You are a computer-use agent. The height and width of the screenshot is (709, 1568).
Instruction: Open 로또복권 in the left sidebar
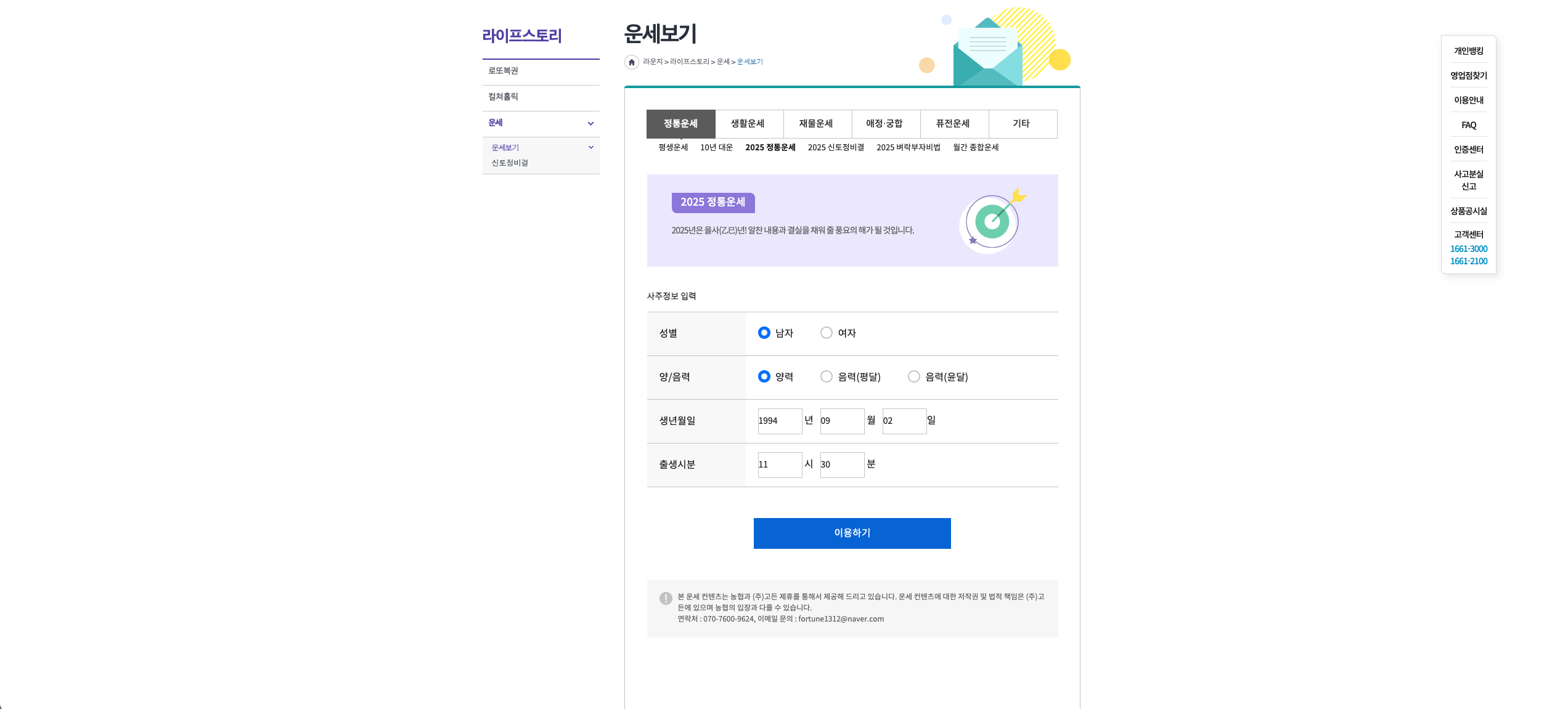502,71
